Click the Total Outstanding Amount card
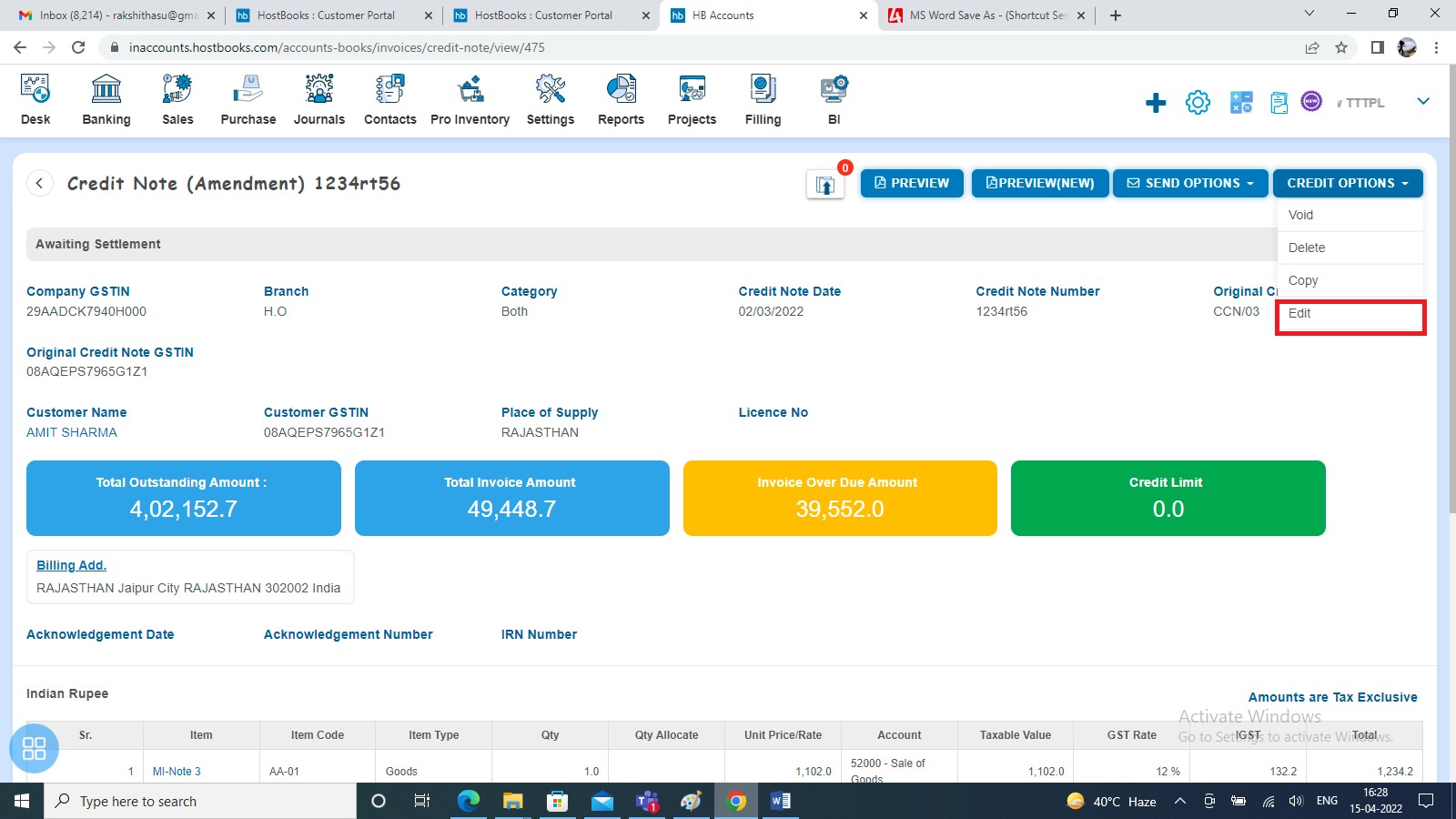 [x=184, y=498]
